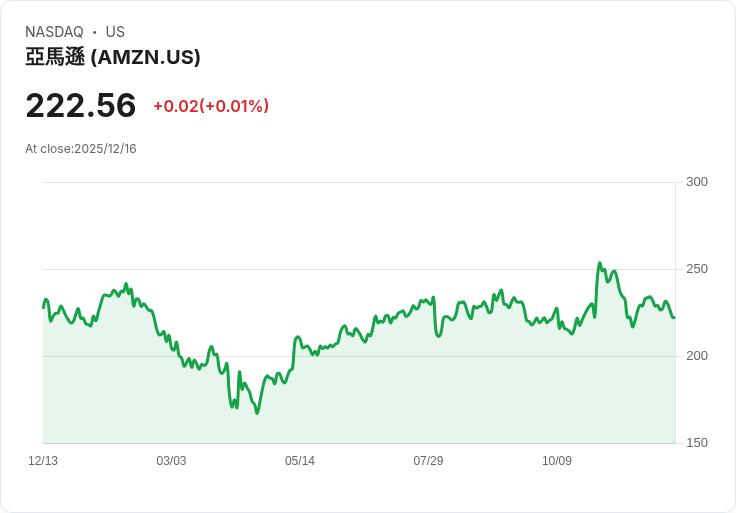Click the red +0.02(+0.01%) price change
Screen dimensions: 736x513
click(x=211, y=106)
